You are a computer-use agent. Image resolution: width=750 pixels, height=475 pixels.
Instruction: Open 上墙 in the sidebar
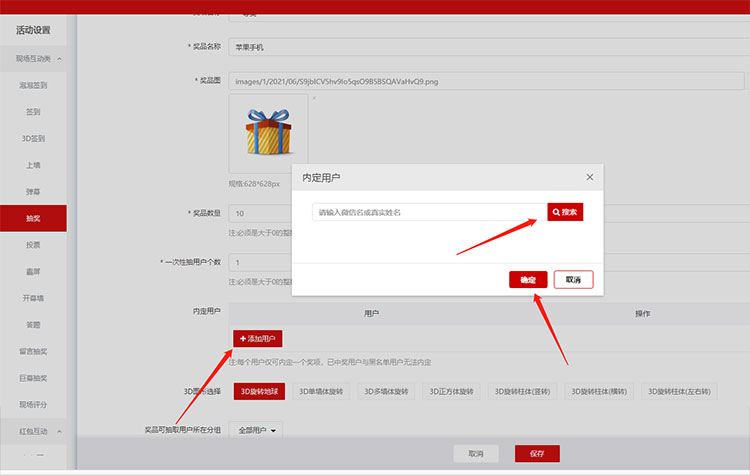pyautogui.click(x=33, y=165)
